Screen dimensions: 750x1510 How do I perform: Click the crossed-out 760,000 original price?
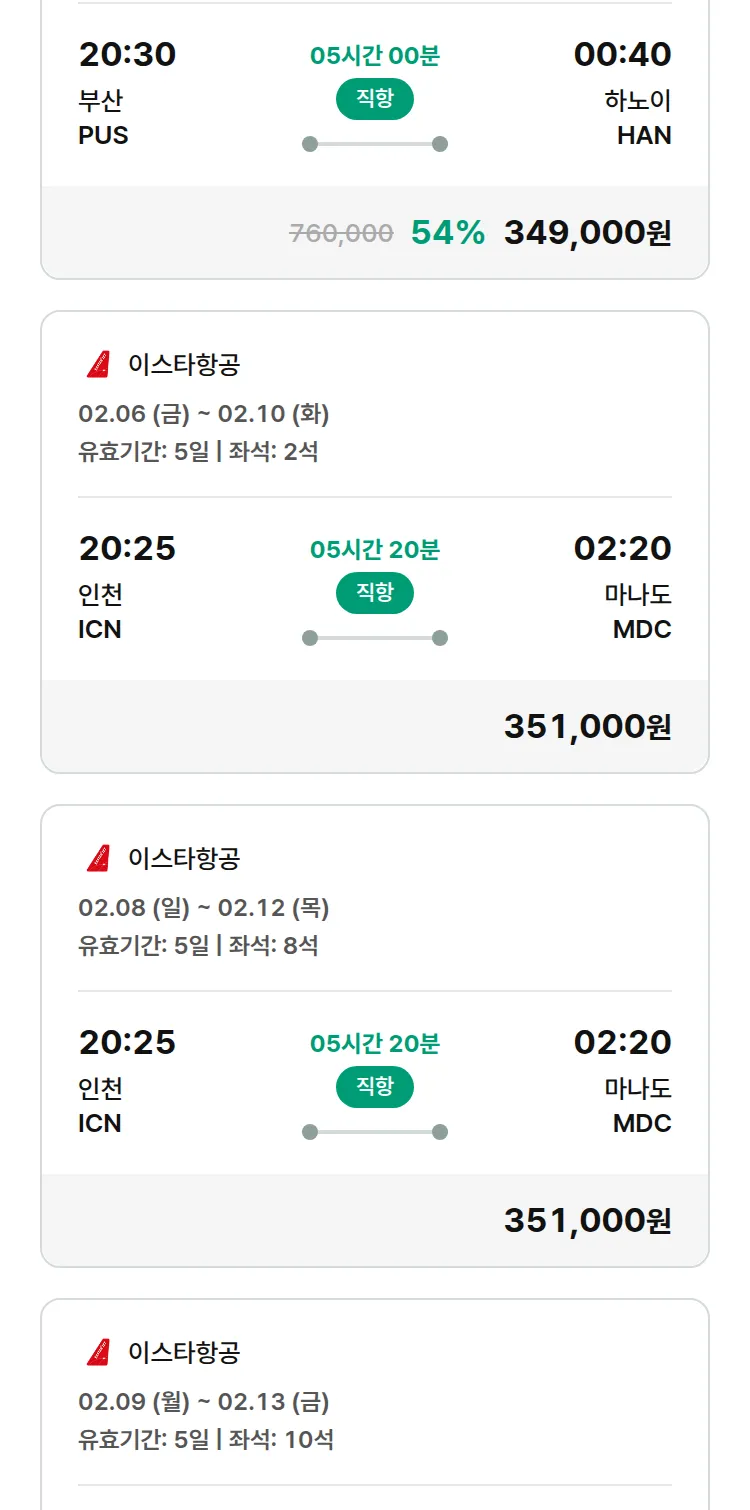[341, 234]
